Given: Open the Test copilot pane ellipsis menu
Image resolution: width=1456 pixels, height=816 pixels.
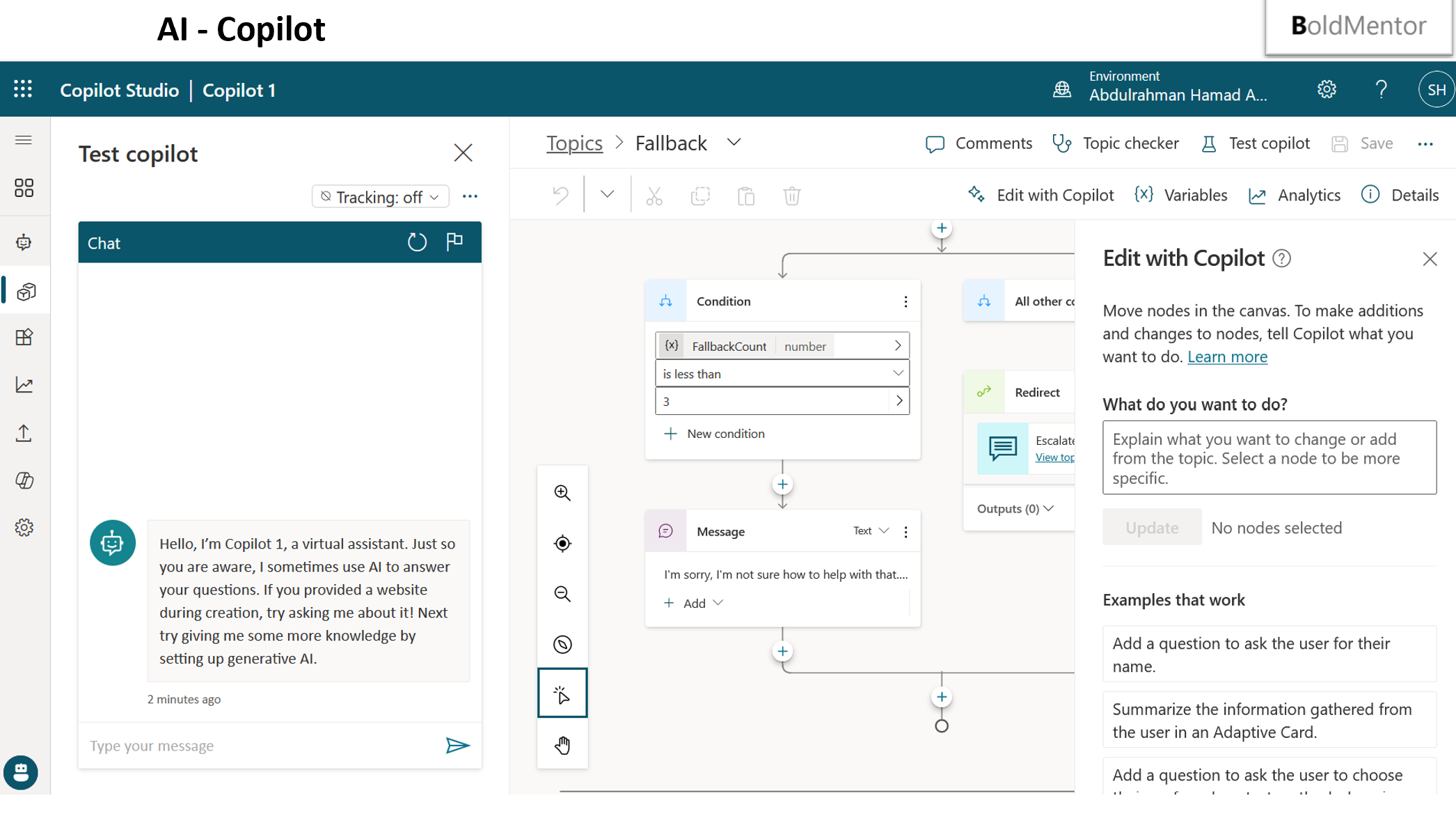Looking at the screenshot, I should pyautogui.click(x=470, y=196).
